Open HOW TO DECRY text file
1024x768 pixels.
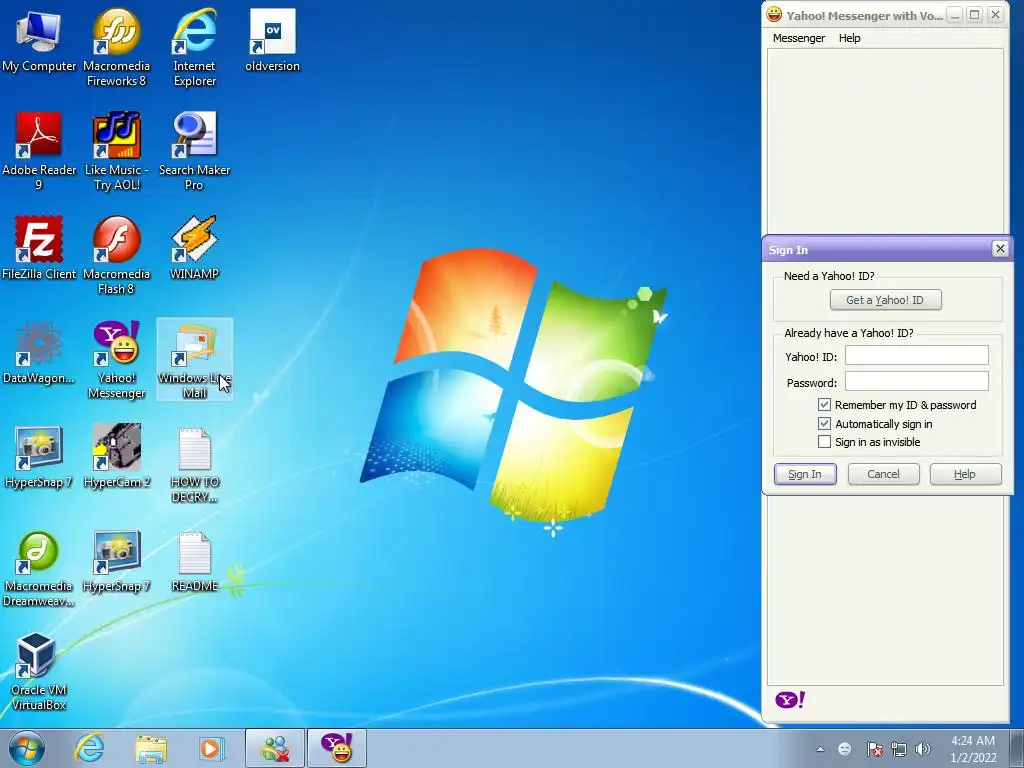click(195, 464)
